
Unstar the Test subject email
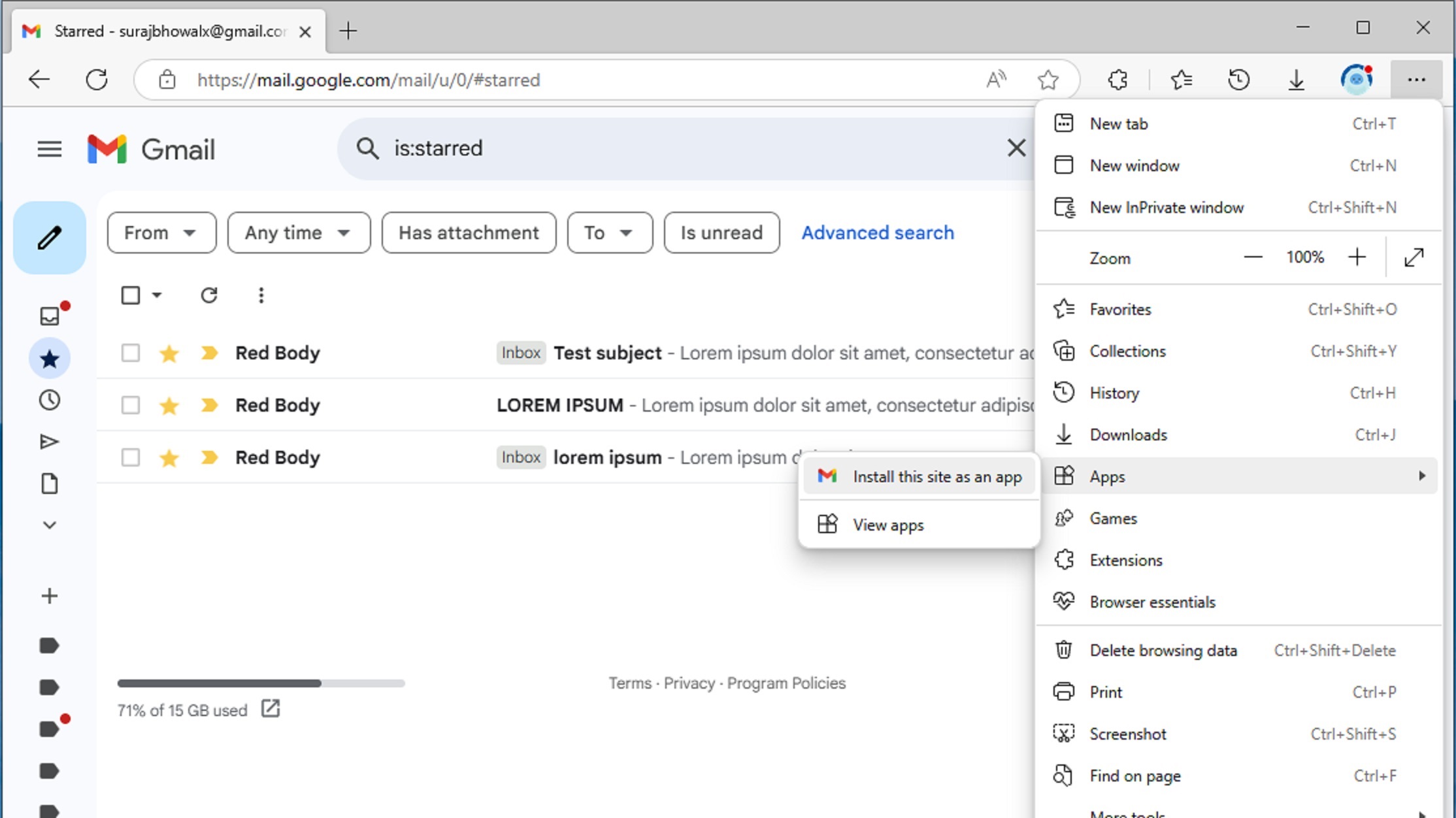169,353
